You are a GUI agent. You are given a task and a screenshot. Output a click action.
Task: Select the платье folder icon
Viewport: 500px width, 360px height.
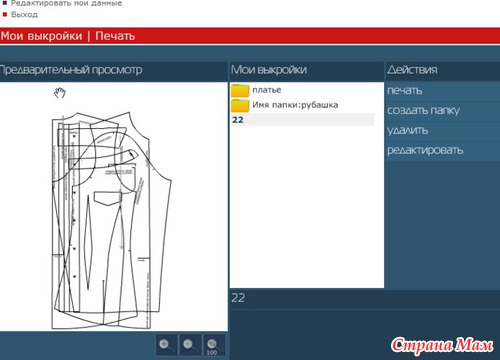(x=240, y=90)
